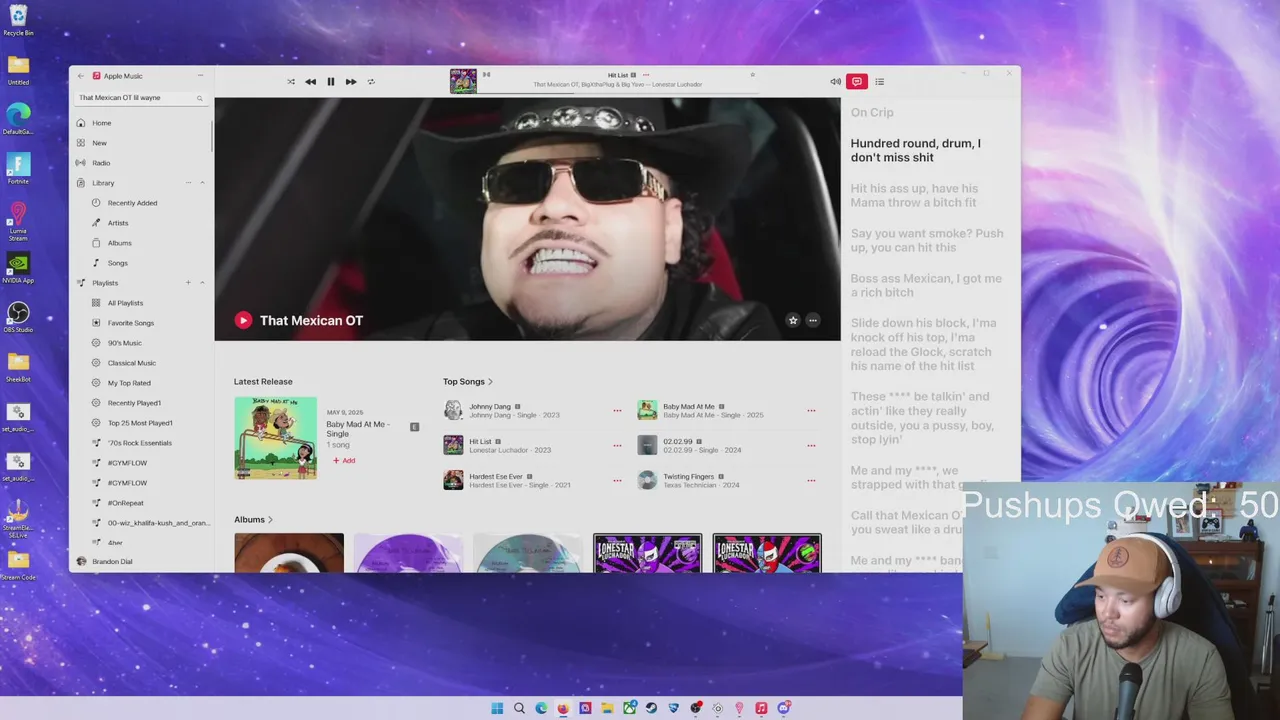Pause the currently playing song

click(x=331, y=82)
